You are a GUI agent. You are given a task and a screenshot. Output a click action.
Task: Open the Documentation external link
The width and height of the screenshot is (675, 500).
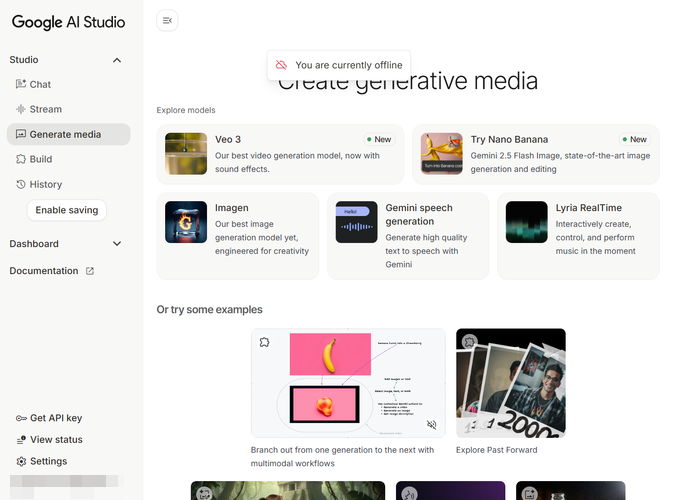(52, 271)
